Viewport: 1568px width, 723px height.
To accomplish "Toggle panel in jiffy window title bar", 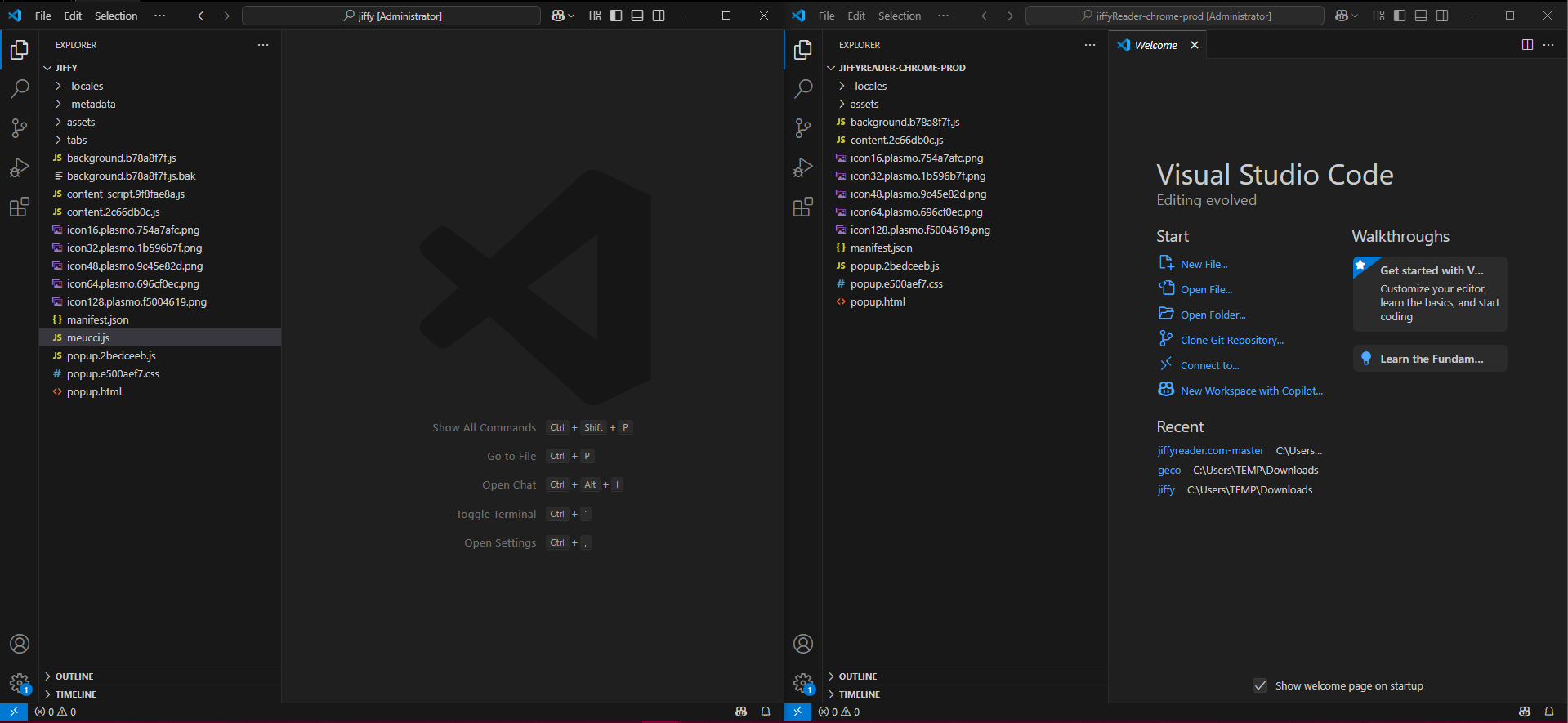I will click(637, 16).
